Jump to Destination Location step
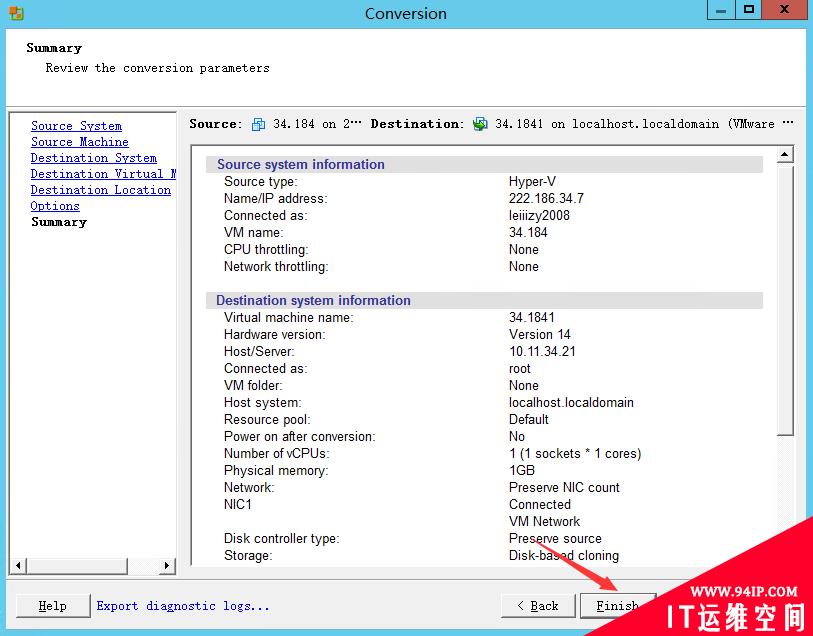 click(x=101, y=190)
